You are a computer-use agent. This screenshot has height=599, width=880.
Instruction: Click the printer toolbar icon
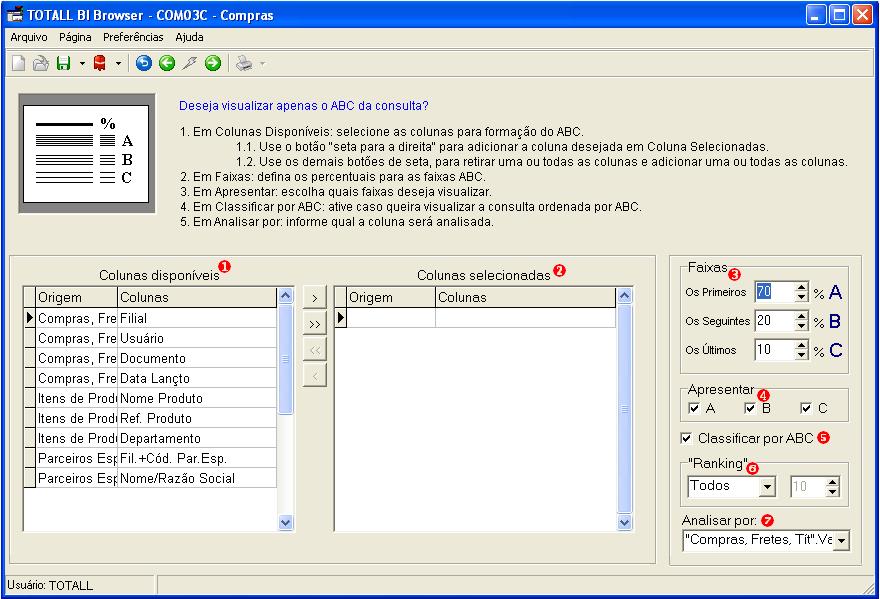pos(244,63)
